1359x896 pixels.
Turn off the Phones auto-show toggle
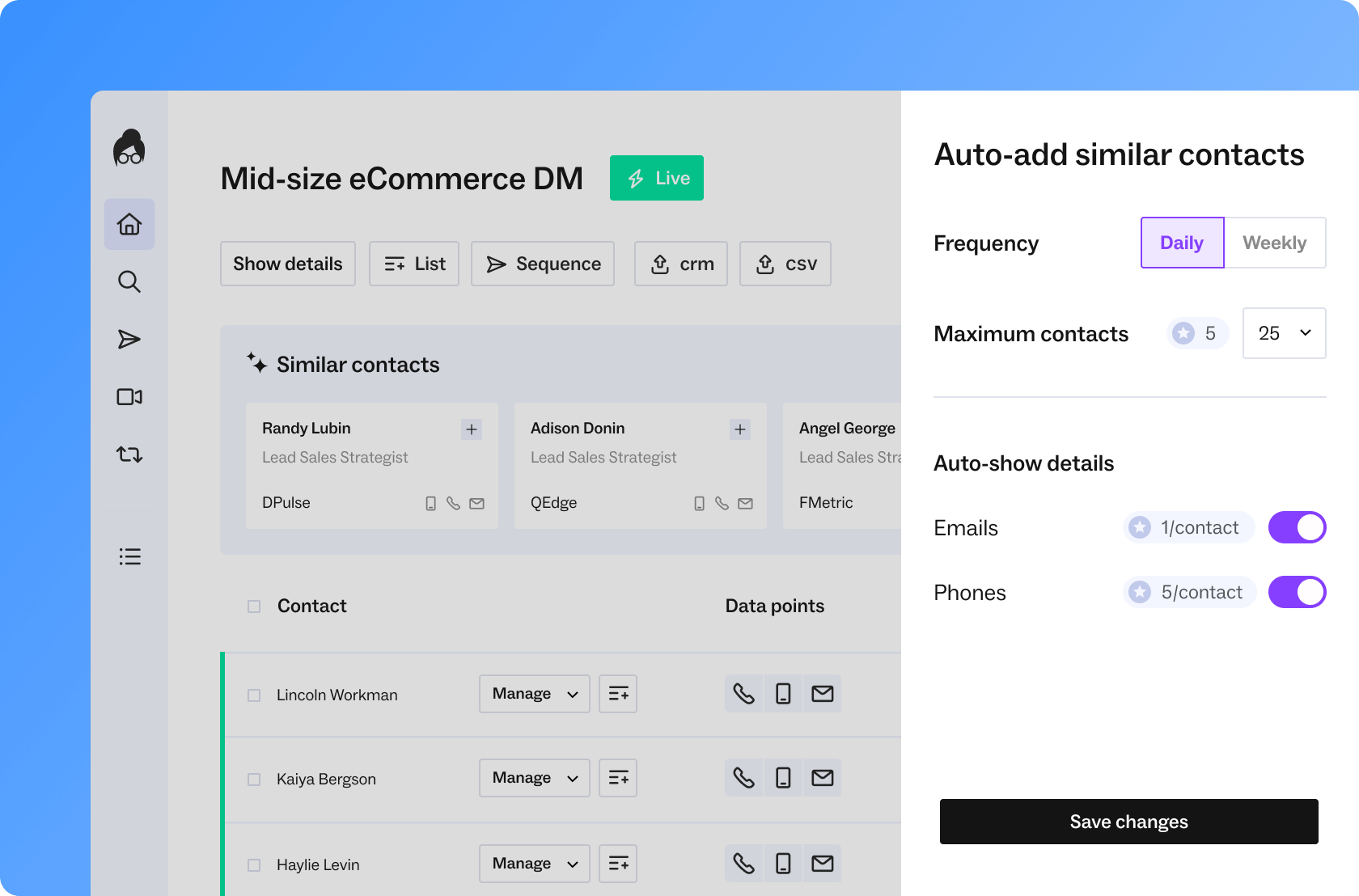1297,592
